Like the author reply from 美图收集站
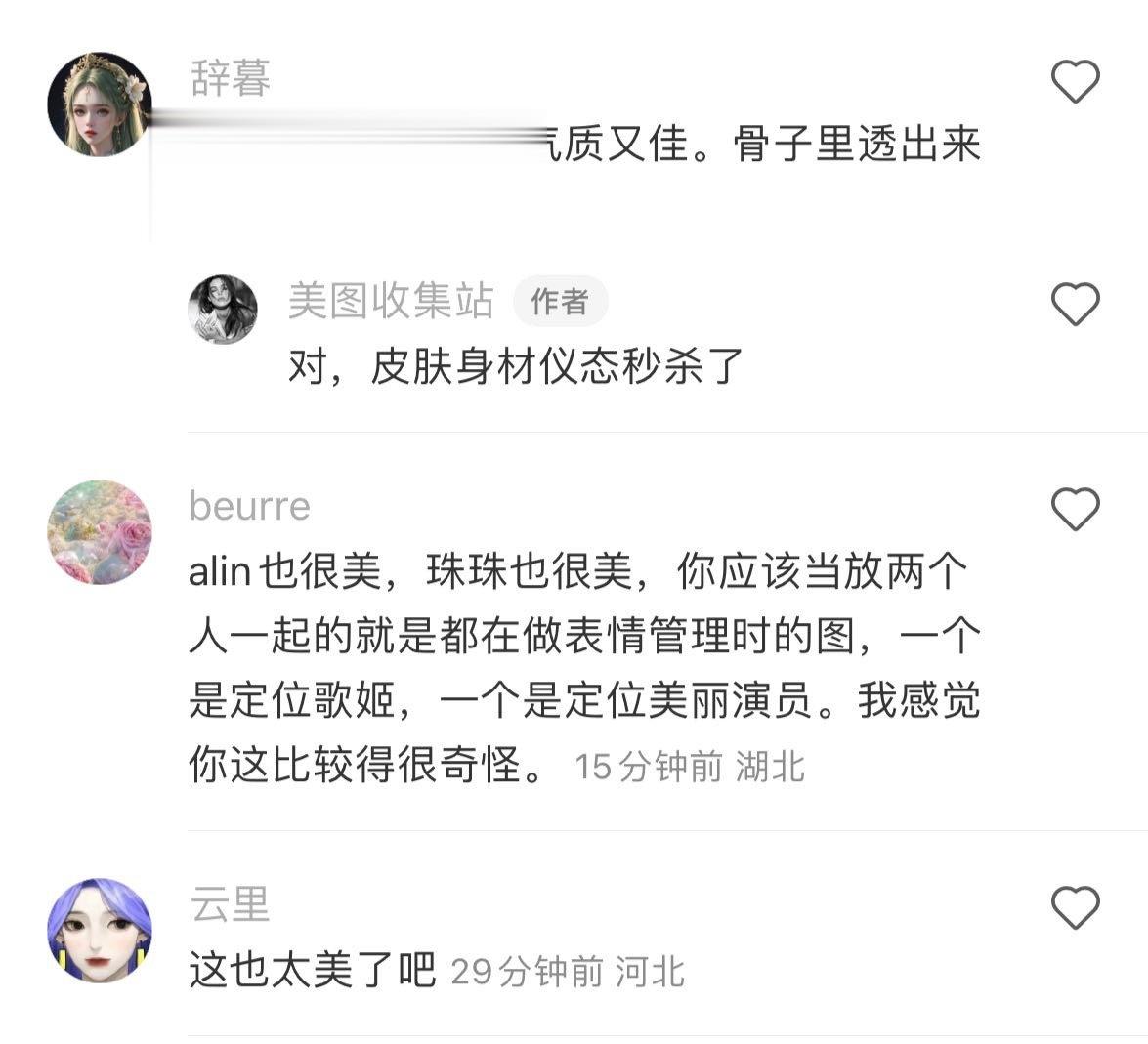The image size is (1148, 1044). coord(1075,304)
